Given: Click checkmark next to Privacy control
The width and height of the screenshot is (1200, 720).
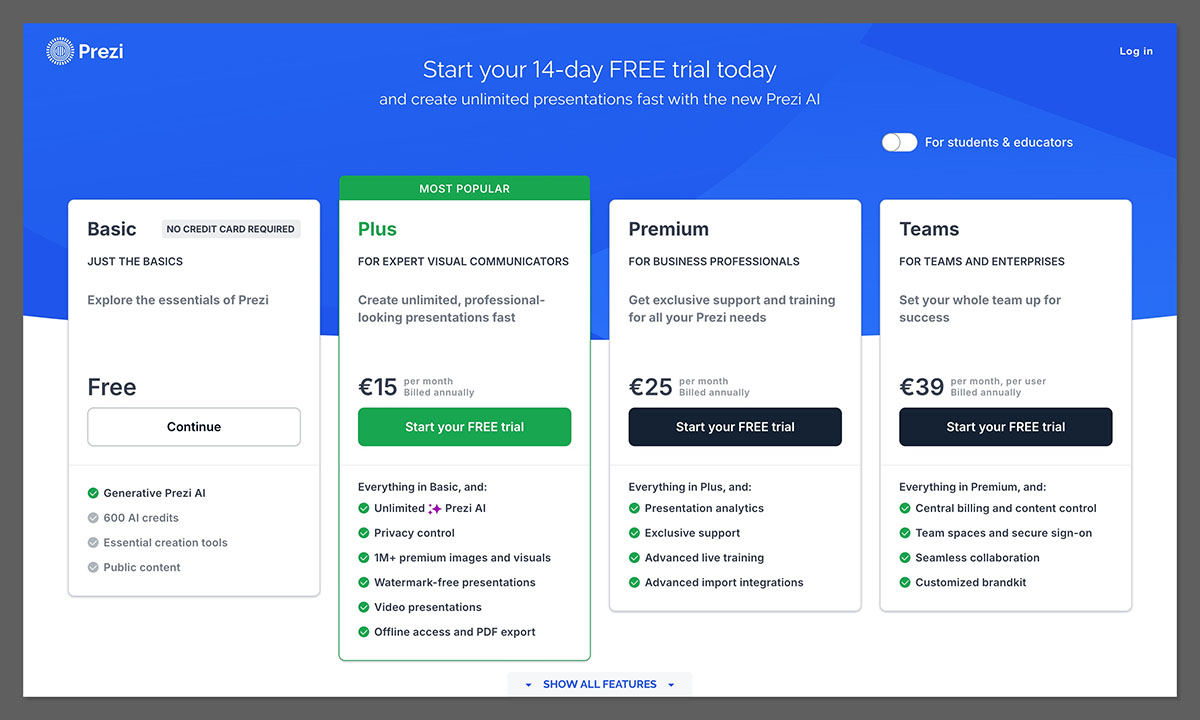Looking at the screenshot, I should (364, 532).
